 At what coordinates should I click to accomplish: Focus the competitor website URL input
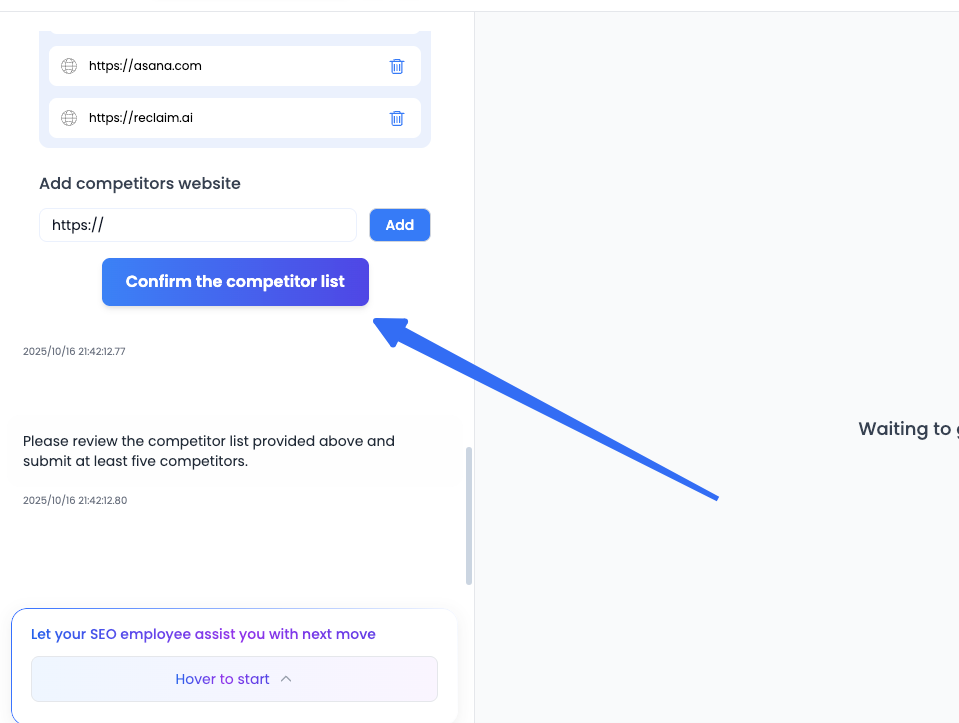pyautogui.click(x=198, y=225)
